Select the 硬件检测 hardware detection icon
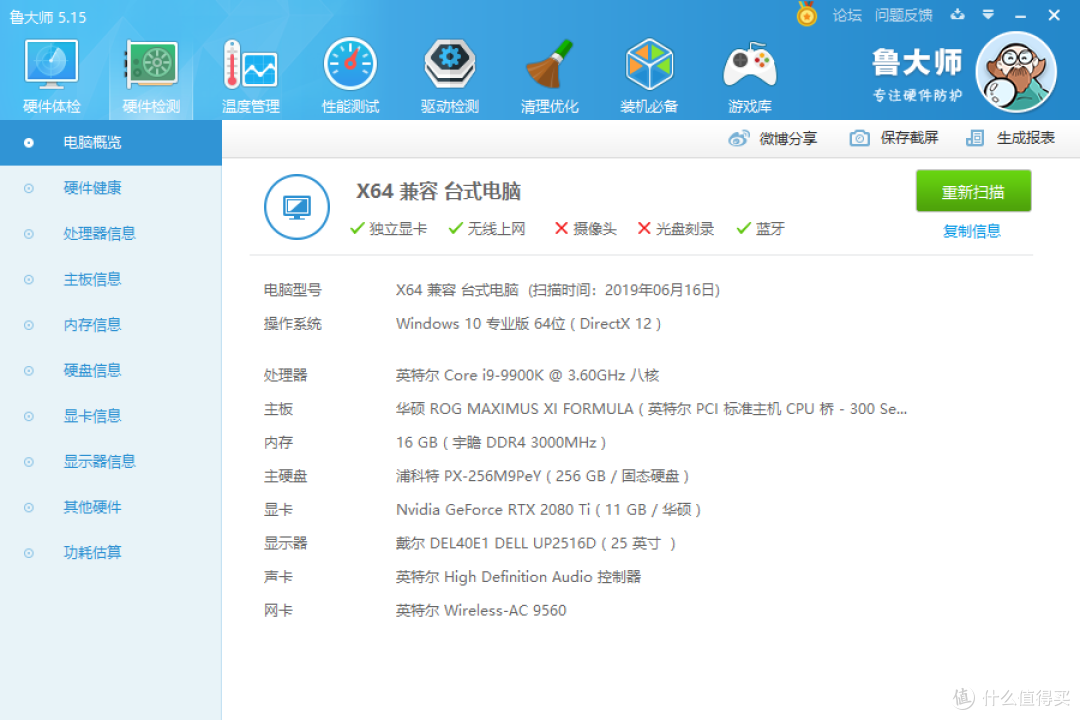1080x720 pixels. pos(152,76)
